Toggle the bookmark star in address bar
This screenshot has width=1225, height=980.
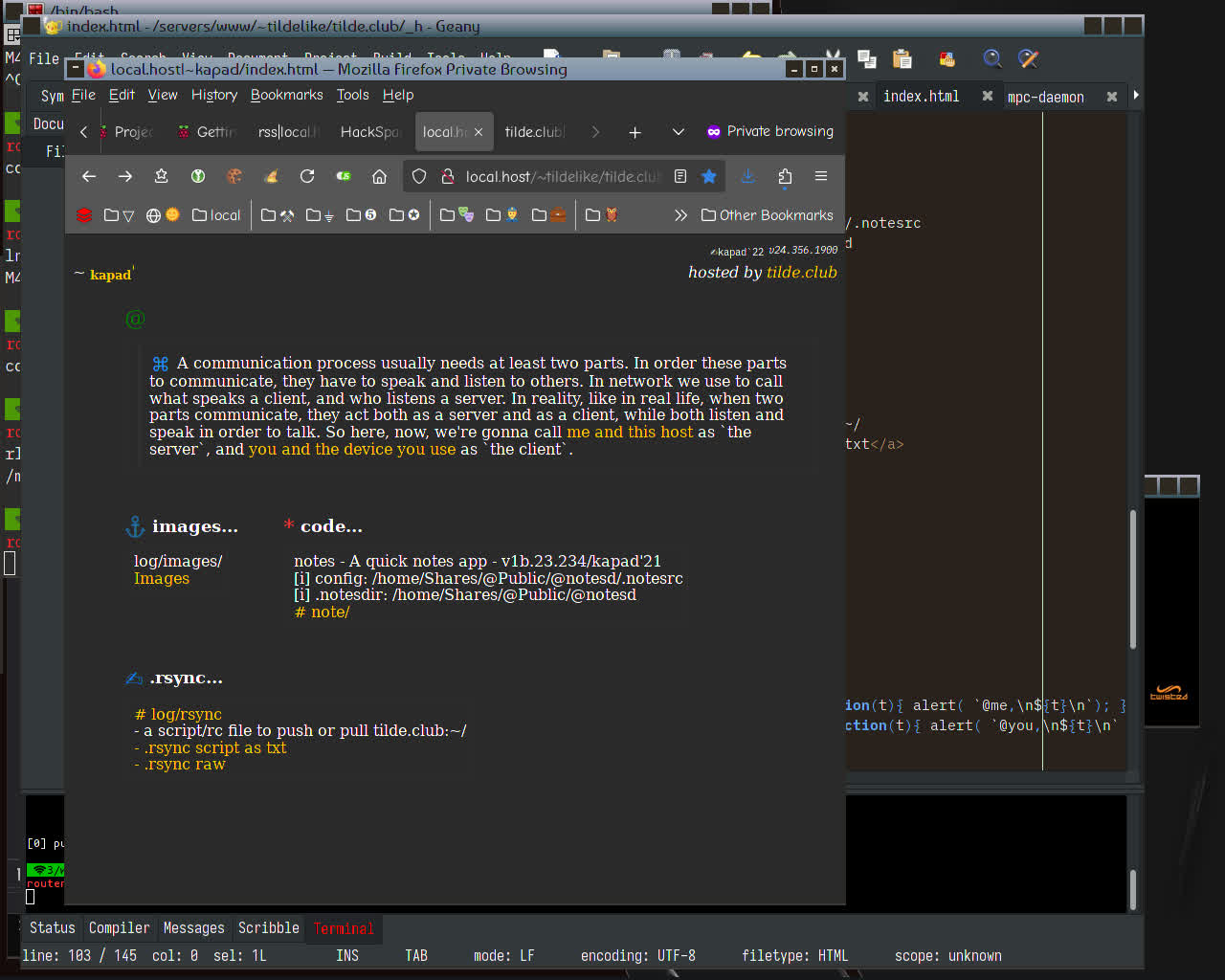pyautogui.click(x=708, y=176)
